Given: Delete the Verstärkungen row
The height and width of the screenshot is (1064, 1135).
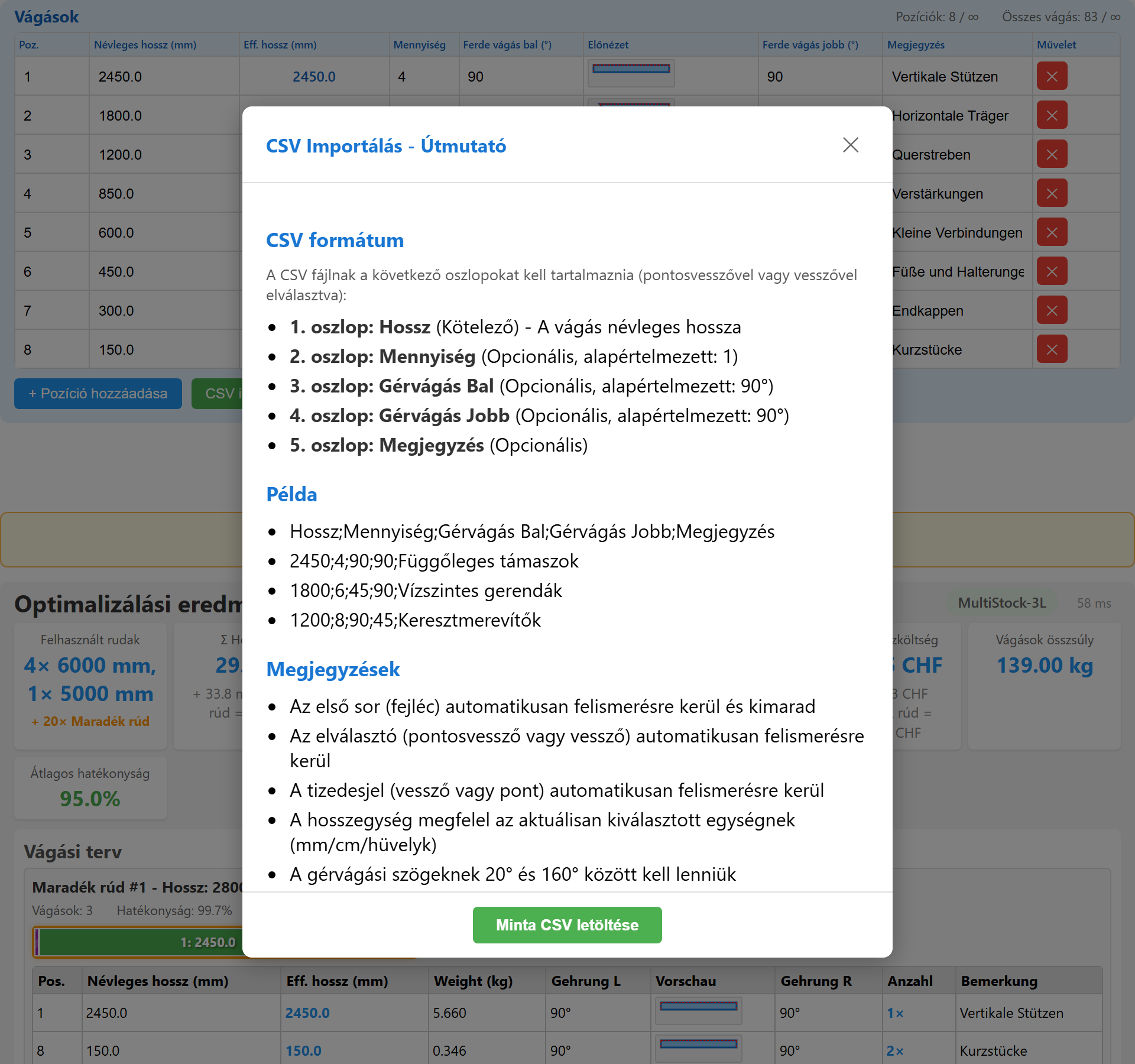Looking at the screenshot, I should pyautogui.click(x=1052, y=193).
